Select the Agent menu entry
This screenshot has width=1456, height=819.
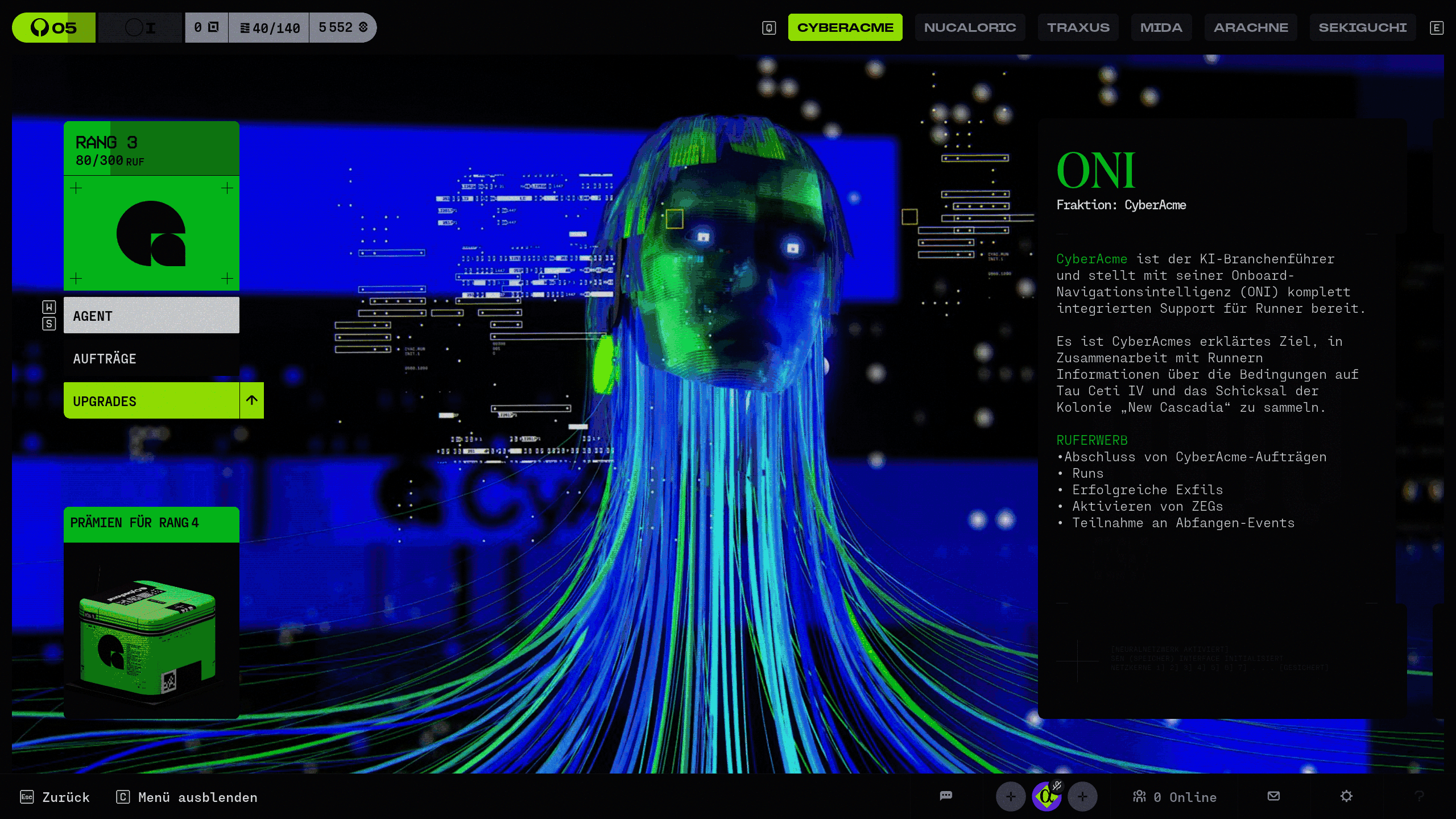click(x=151, y=316)
